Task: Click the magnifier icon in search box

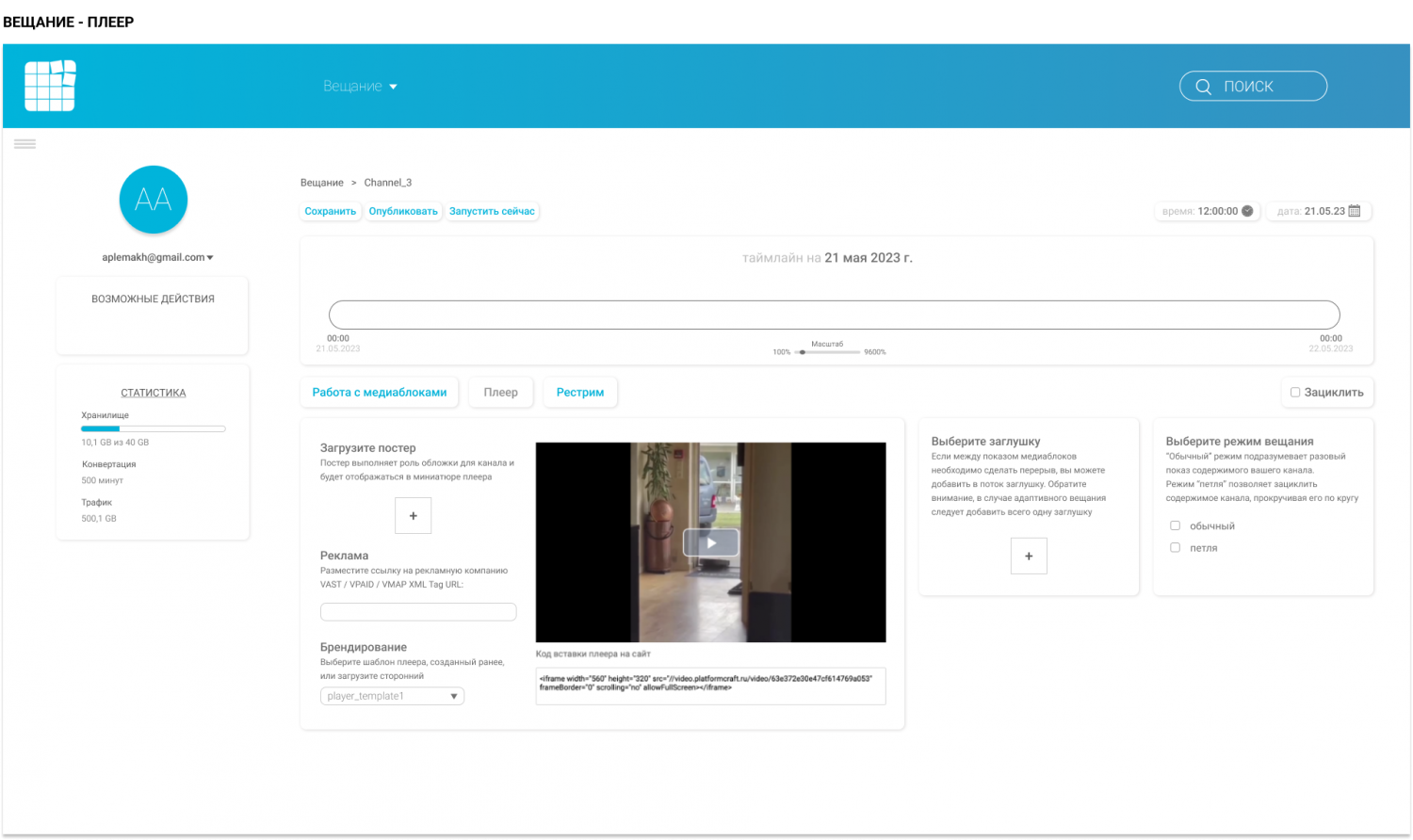Action: [1203, 87]
